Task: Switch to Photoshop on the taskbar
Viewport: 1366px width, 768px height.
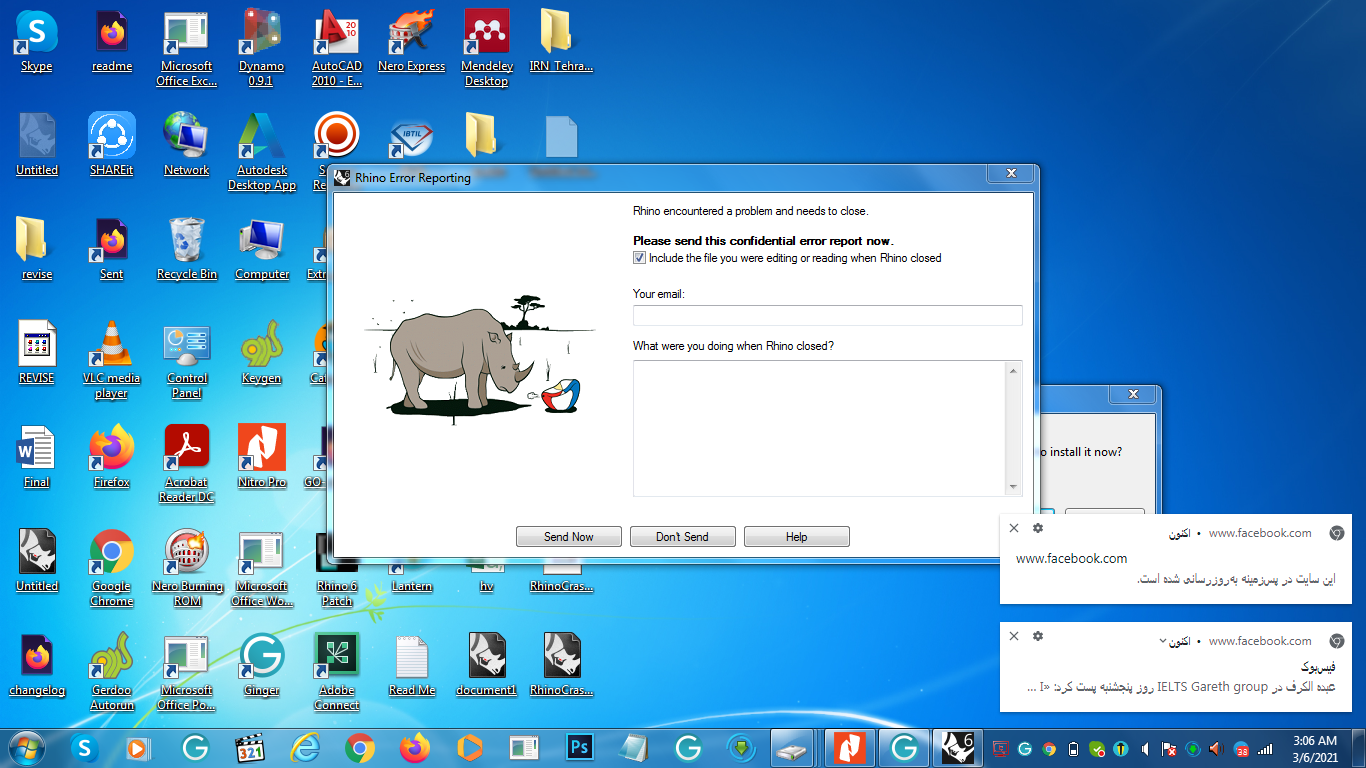Action: (579, 748)
